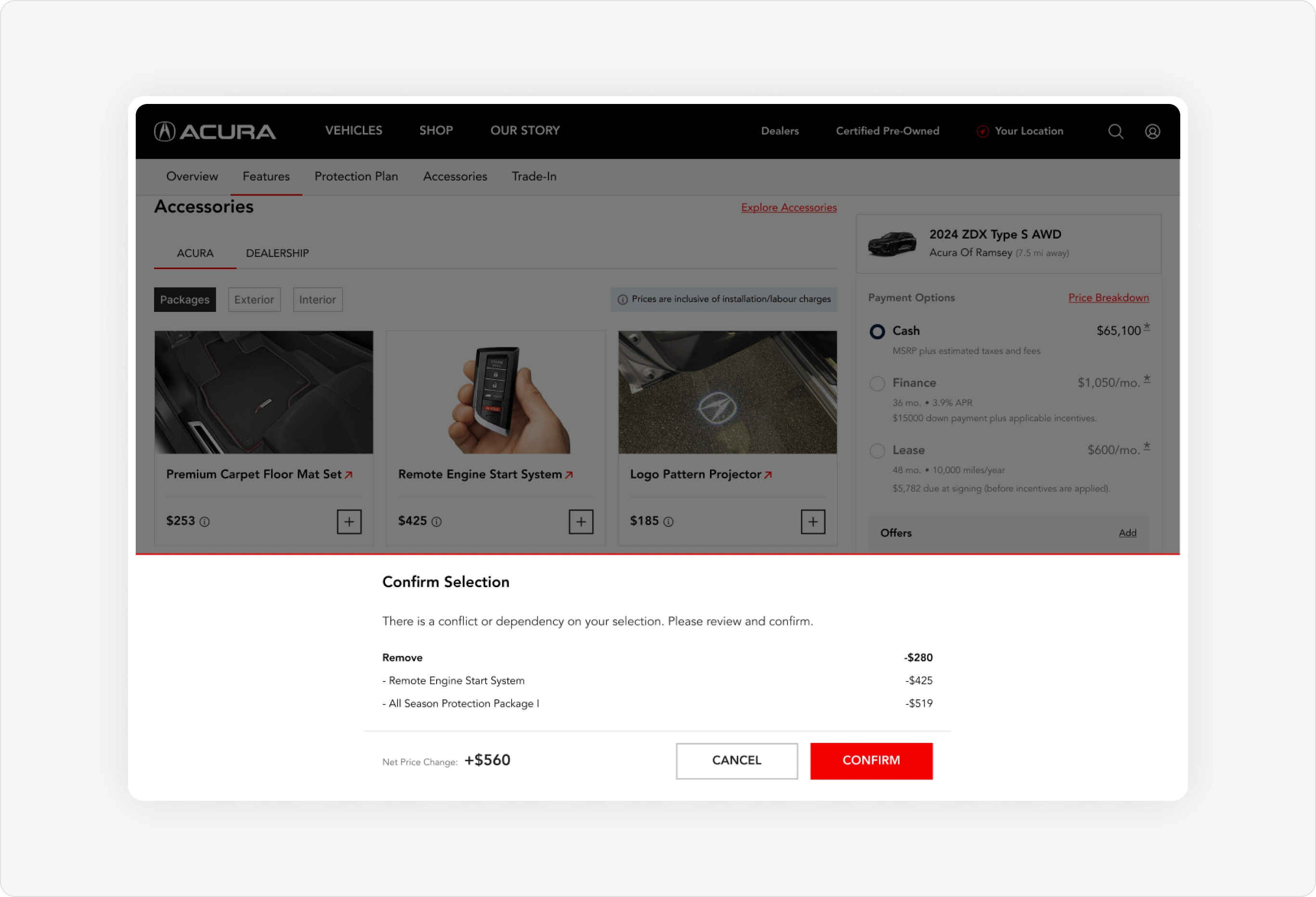
Task: Switch to the Accessories tab
Action: [x=455, y=177]
